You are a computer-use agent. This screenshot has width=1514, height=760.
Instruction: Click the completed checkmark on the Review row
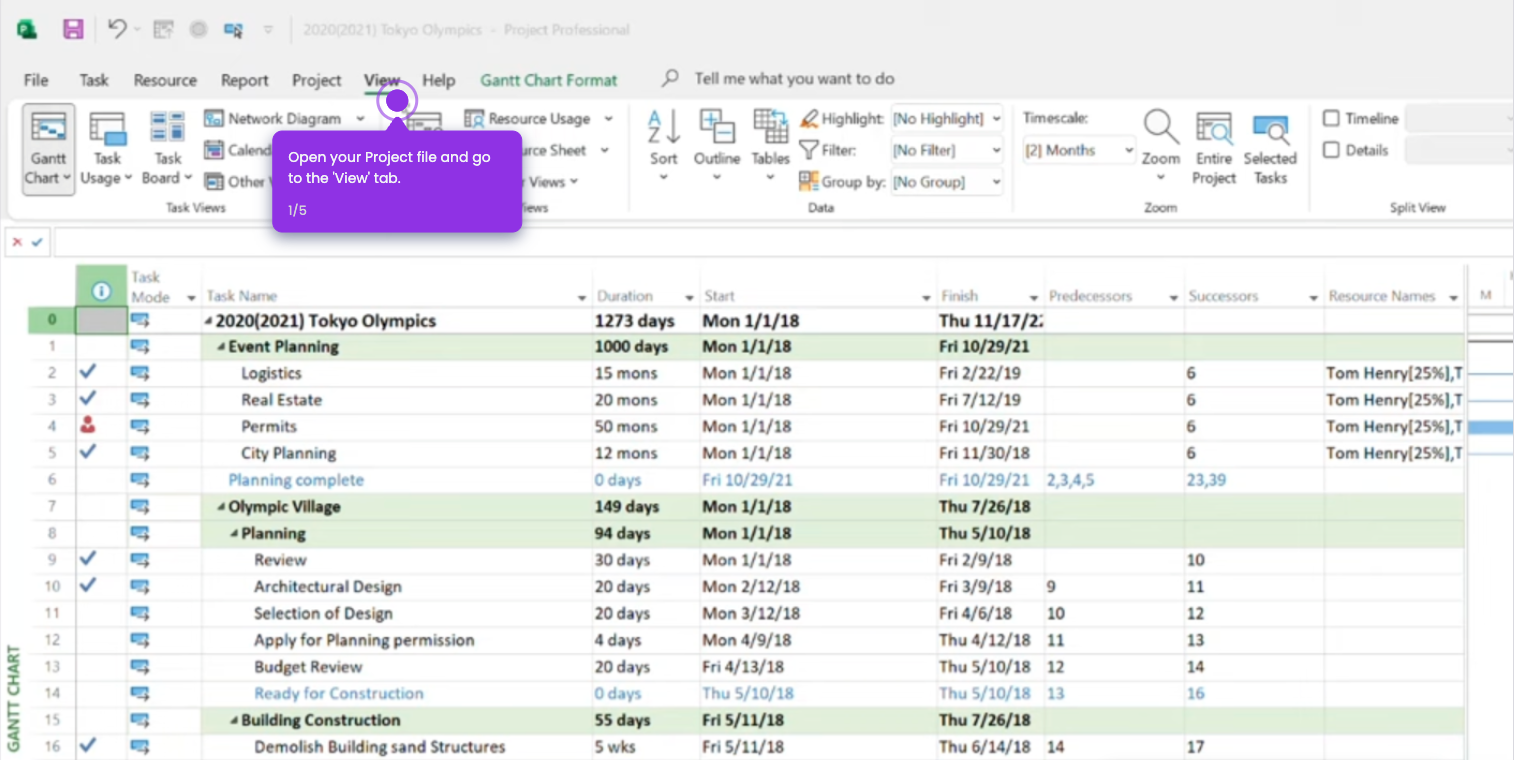pyautogui.click(x=88, y=559)
